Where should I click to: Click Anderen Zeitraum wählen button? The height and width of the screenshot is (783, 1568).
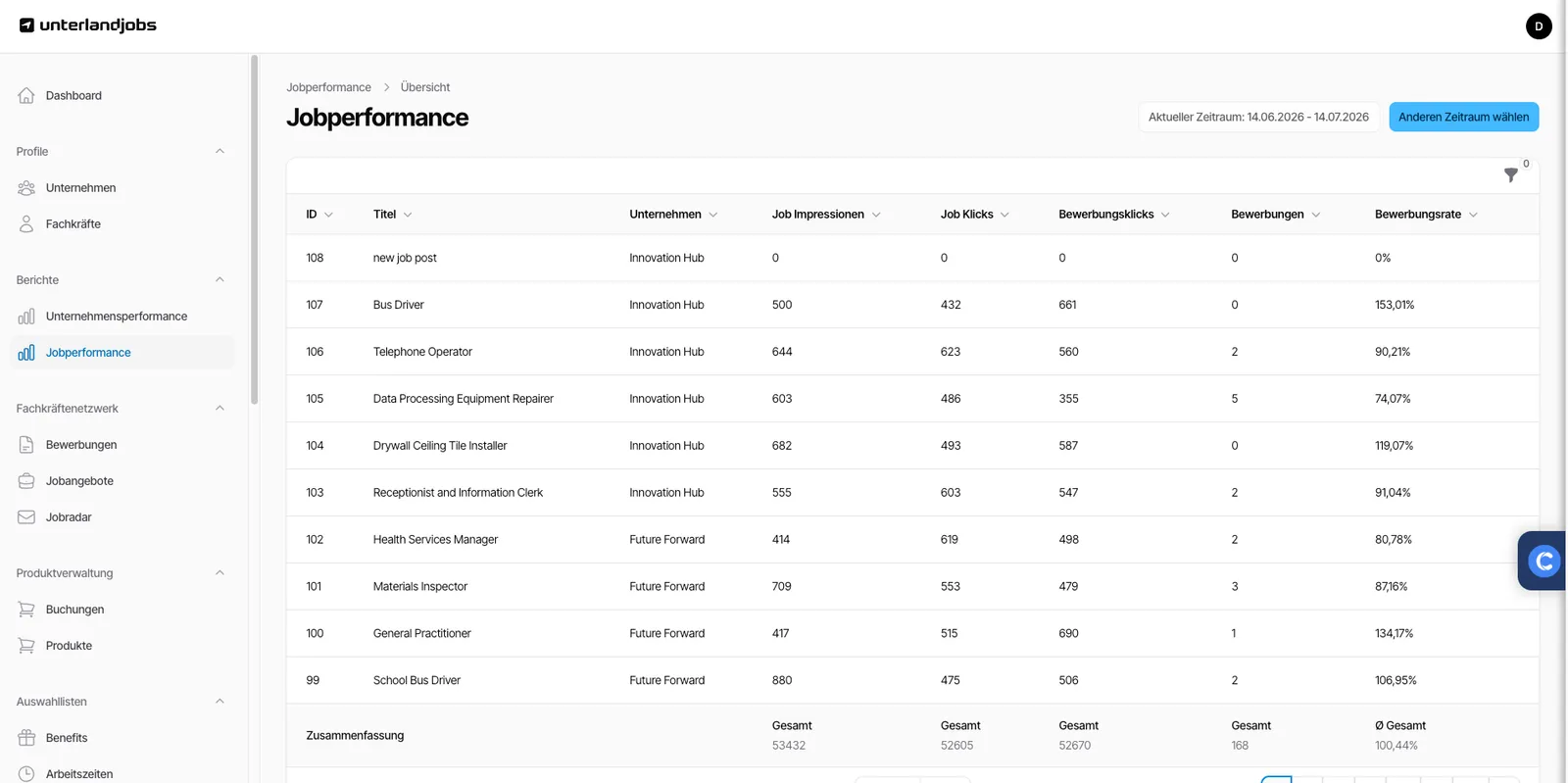(x=1463, y=117)
